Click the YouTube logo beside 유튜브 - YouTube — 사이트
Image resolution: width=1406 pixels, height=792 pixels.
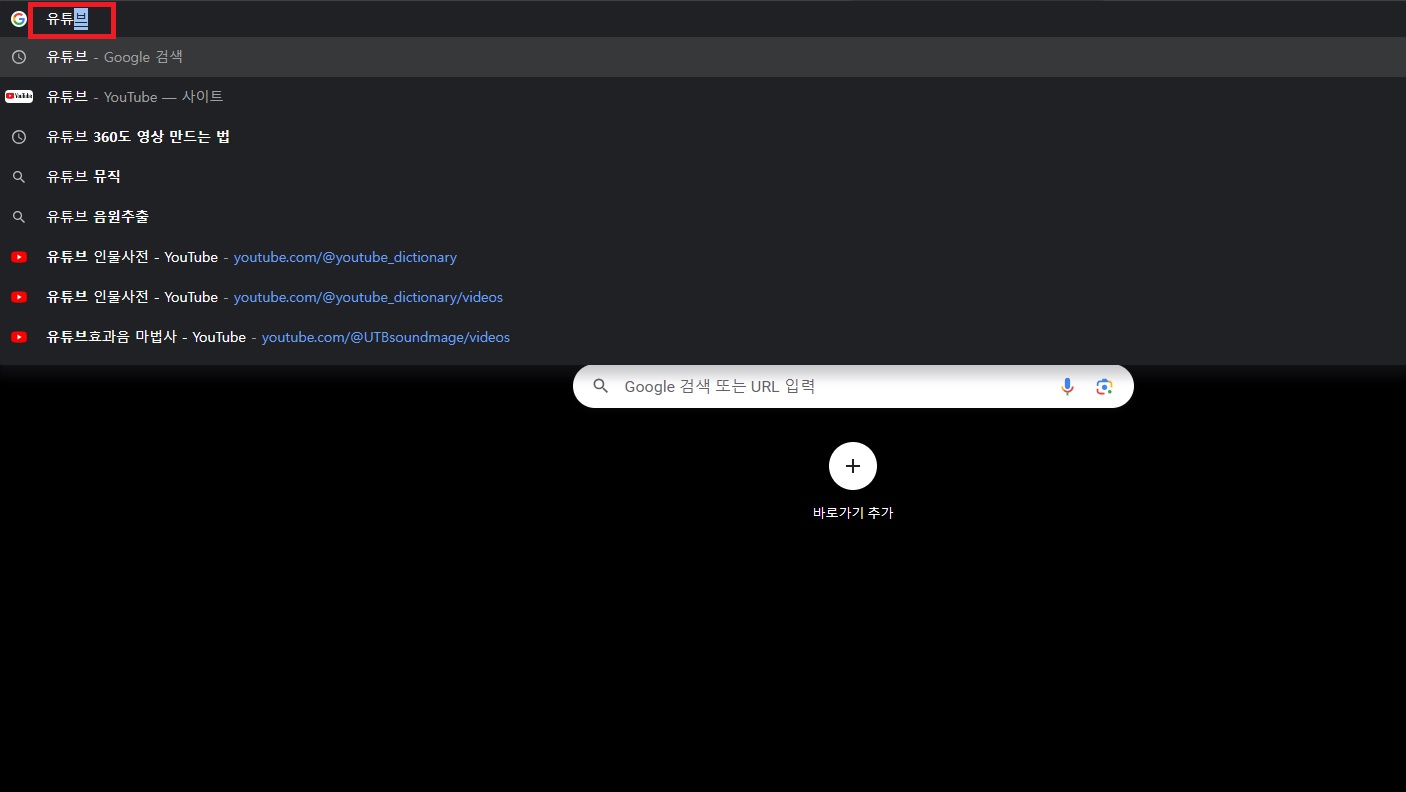pos(19,97)
